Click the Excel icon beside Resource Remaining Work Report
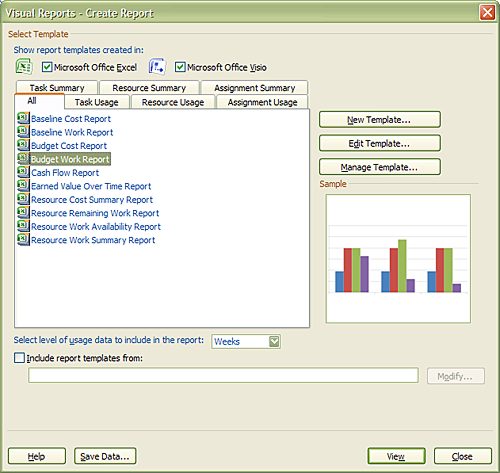Viewport: 500px width, 473px height. coord(23,213)
